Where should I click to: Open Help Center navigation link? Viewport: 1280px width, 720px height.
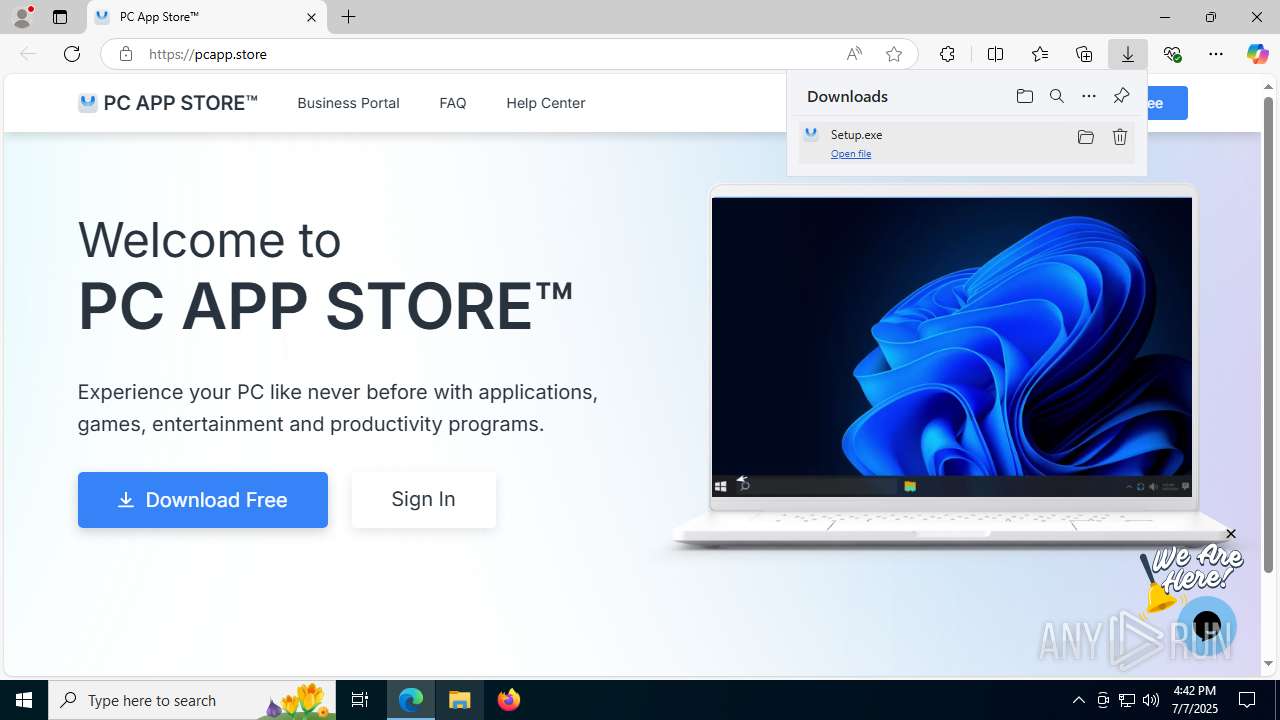546,103
